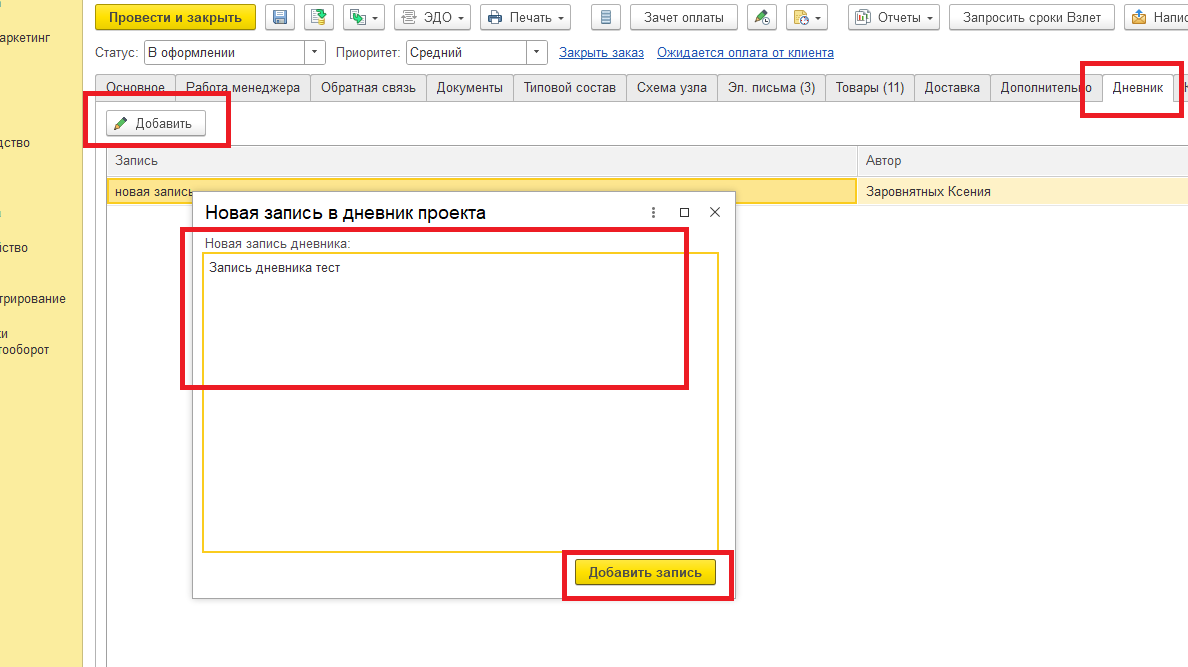Open the Дополнительно tab
The width and height of the screenshot is (1188, 667).
(1046, 88)
